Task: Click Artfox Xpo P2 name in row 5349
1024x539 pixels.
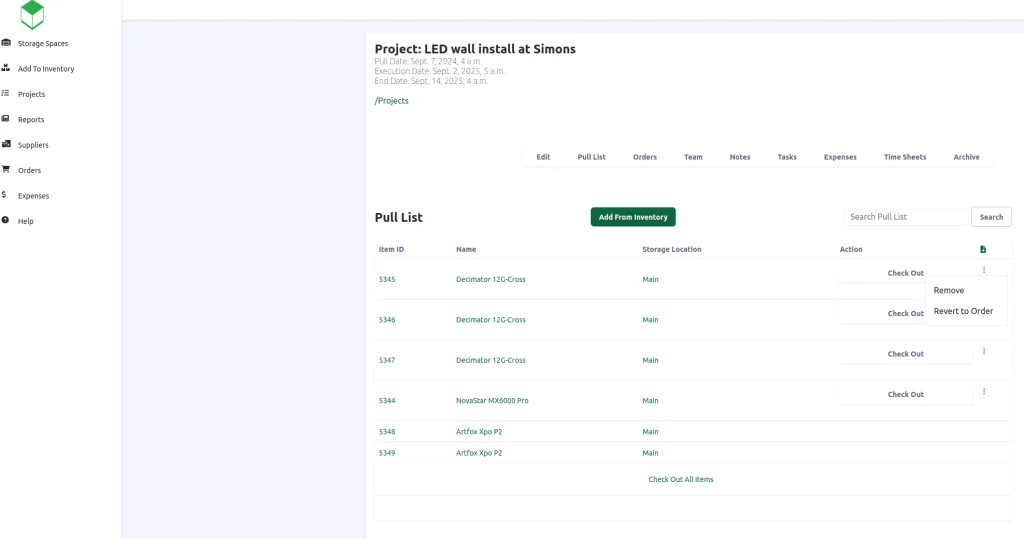Action: pos(479,453)
